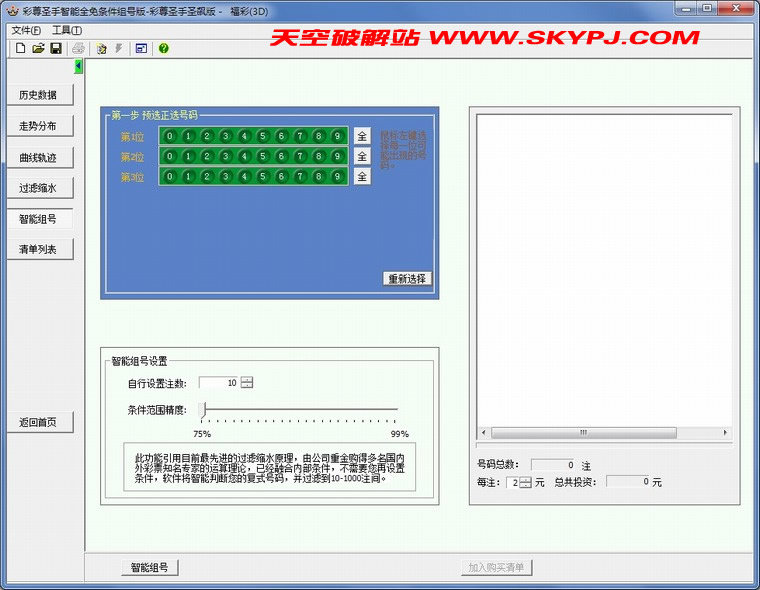This screenshot has width=760, height=590.
Task: Click the 智能组号 button at bottom
Action: pos(150,567)
